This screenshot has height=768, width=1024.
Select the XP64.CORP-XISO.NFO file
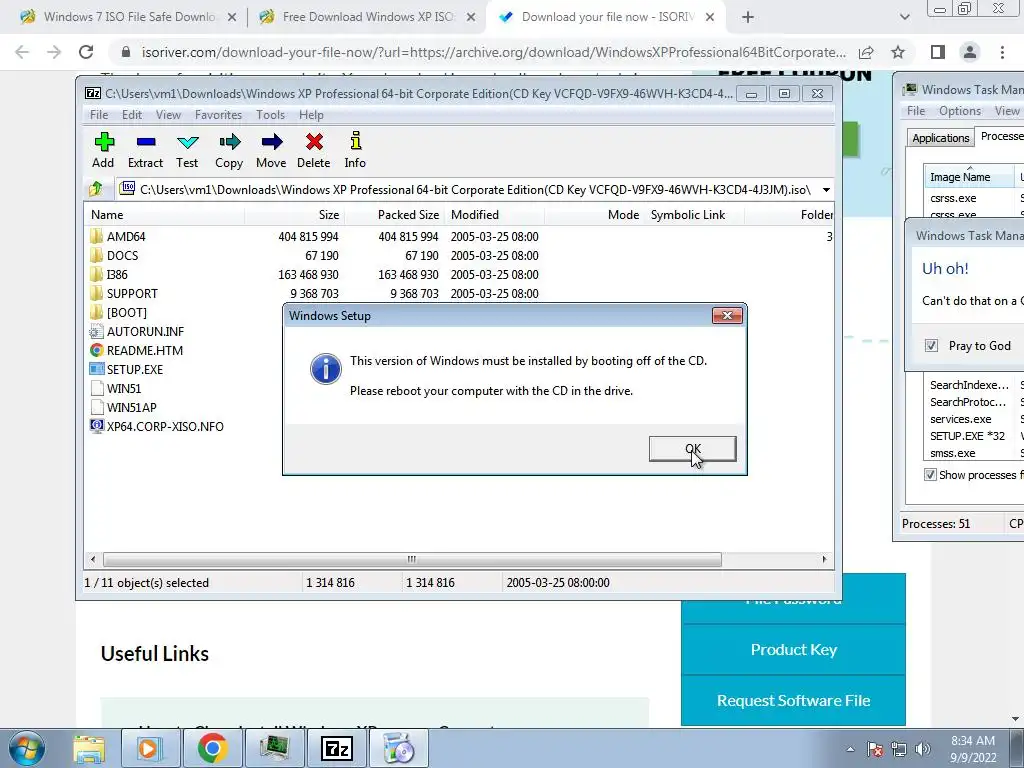(x=165, y=426)
